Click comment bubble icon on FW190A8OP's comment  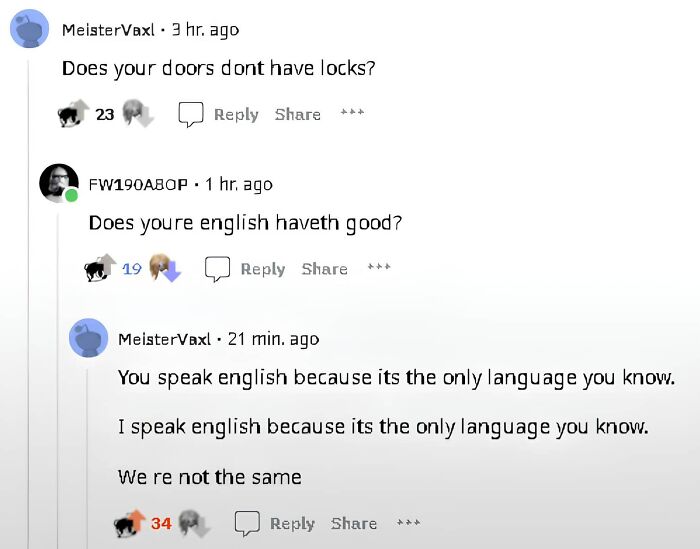[217, 269]
